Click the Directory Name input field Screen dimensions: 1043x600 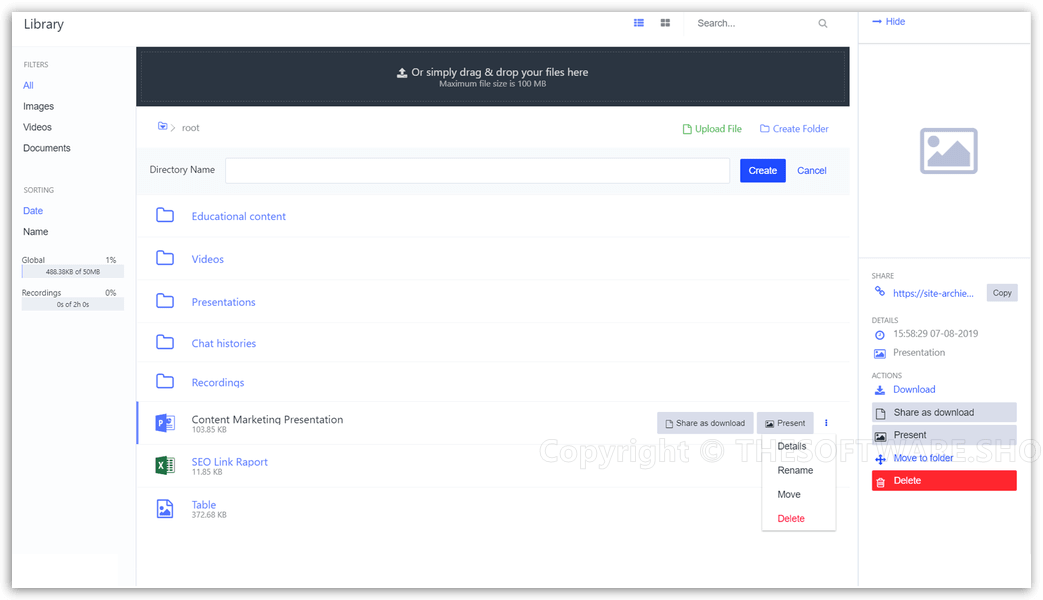[x=477, y=171]
